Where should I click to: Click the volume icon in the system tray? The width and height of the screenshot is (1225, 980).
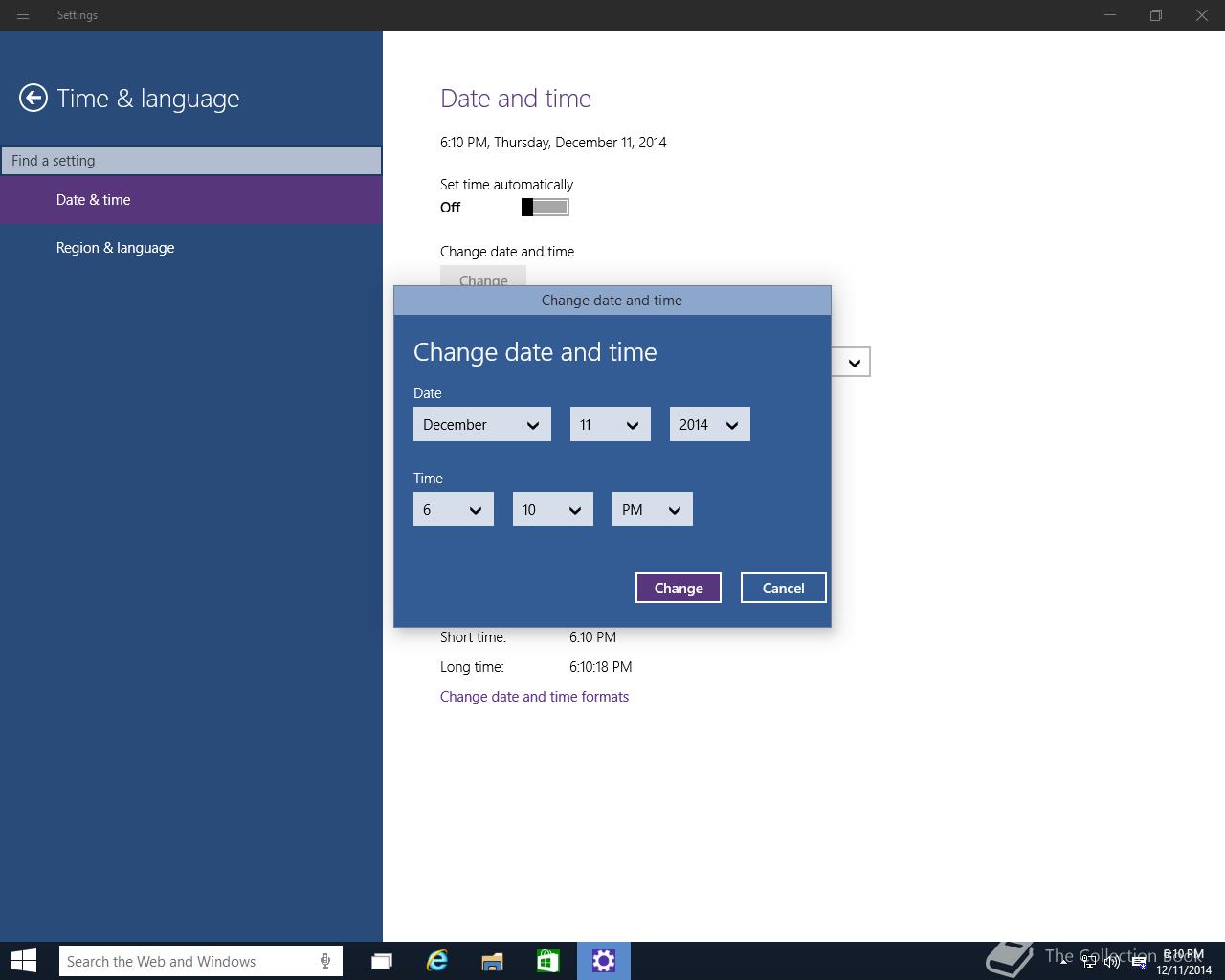[1112, 962]
